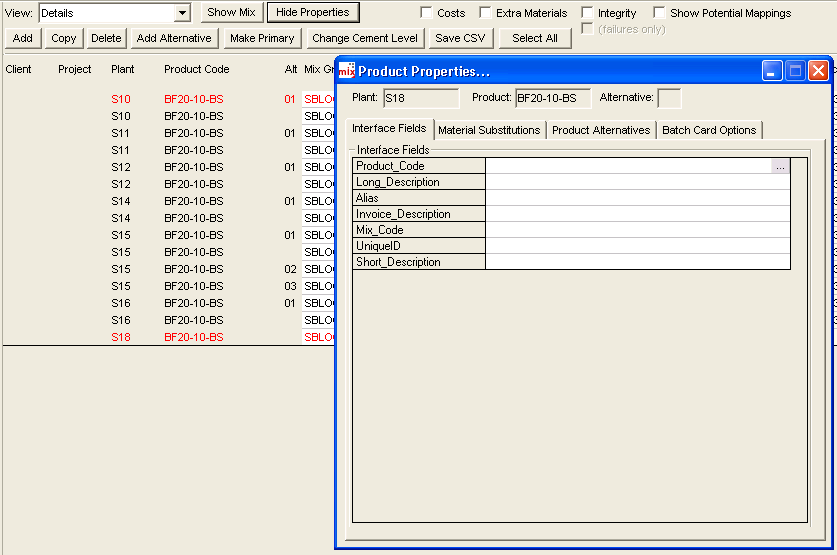This screenshot has width=837, height=555.
Task: Open the View dropdown list
Action: pyautogui.click(x=182, y=13)
